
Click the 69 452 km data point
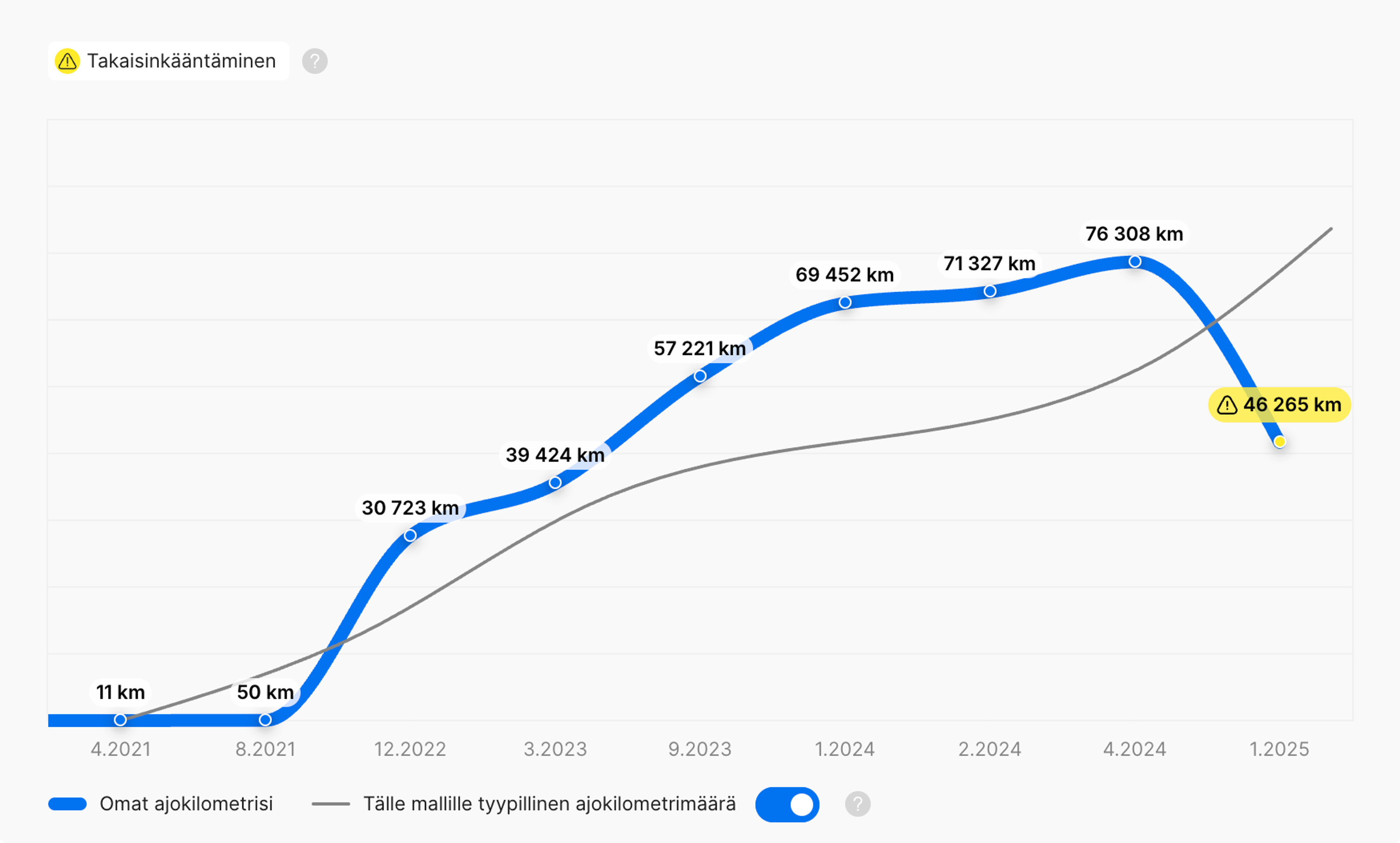pos(845,302)
